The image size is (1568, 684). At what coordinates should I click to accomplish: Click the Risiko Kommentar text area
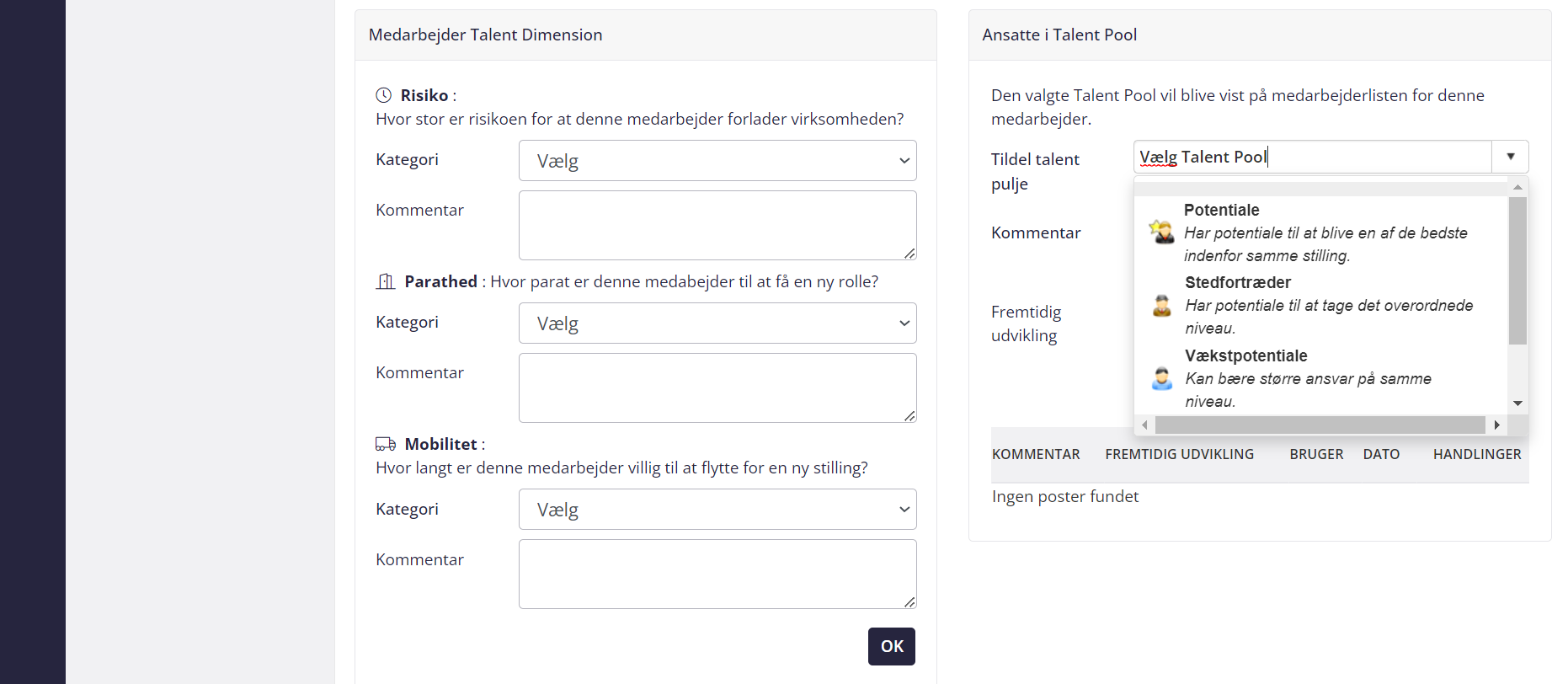[717, 225]
